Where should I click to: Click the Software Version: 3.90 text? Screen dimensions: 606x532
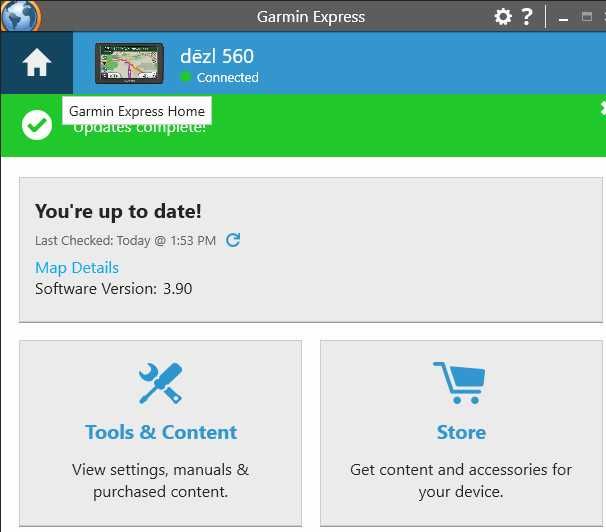(x=114, y=289)
